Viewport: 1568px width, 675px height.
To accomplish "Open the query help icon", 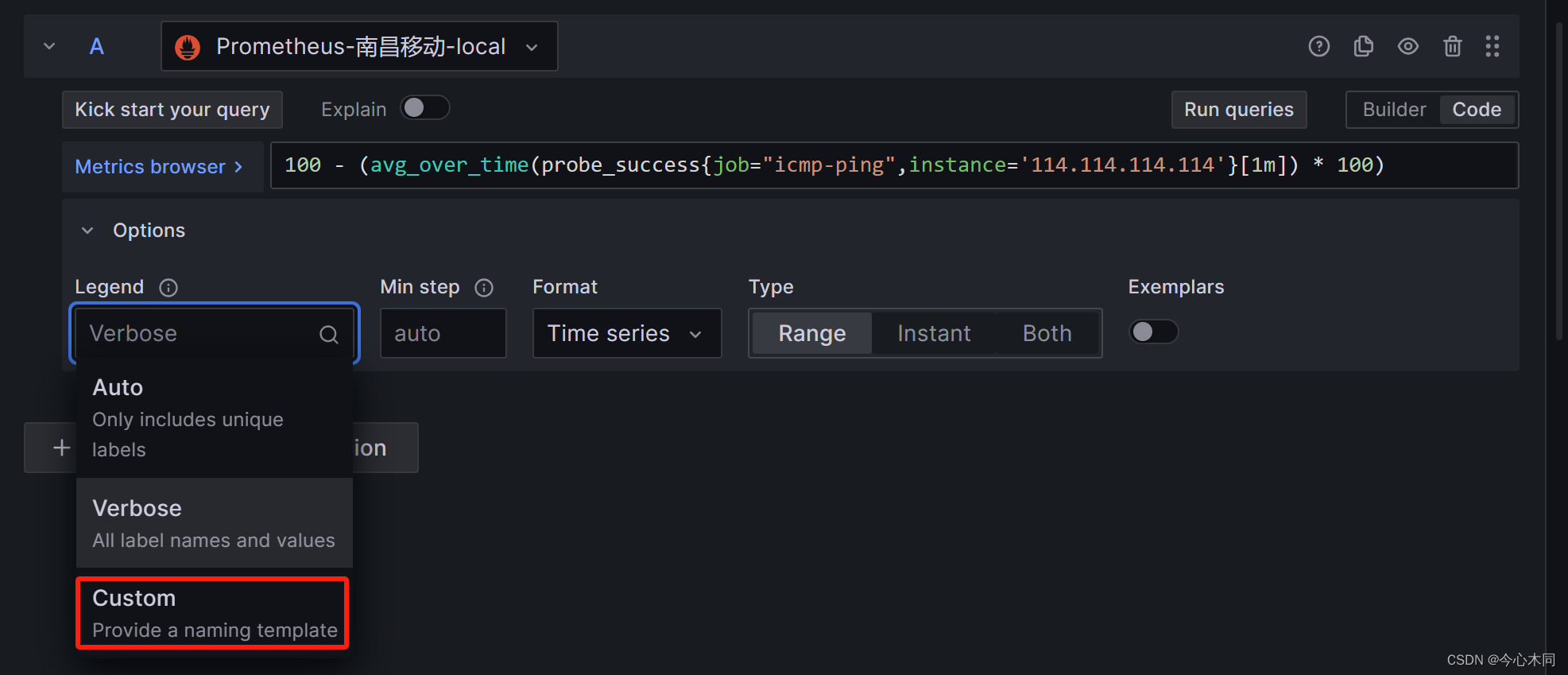I will 1318,47.
